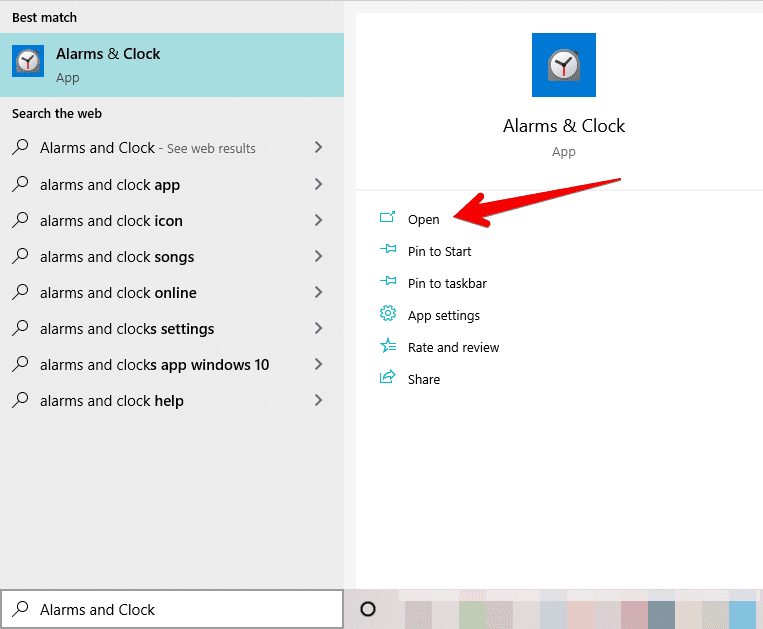Expand chevron for 'alarms and clocks settings'
This screenshot has width=763, height=629.
pos(318,328)
